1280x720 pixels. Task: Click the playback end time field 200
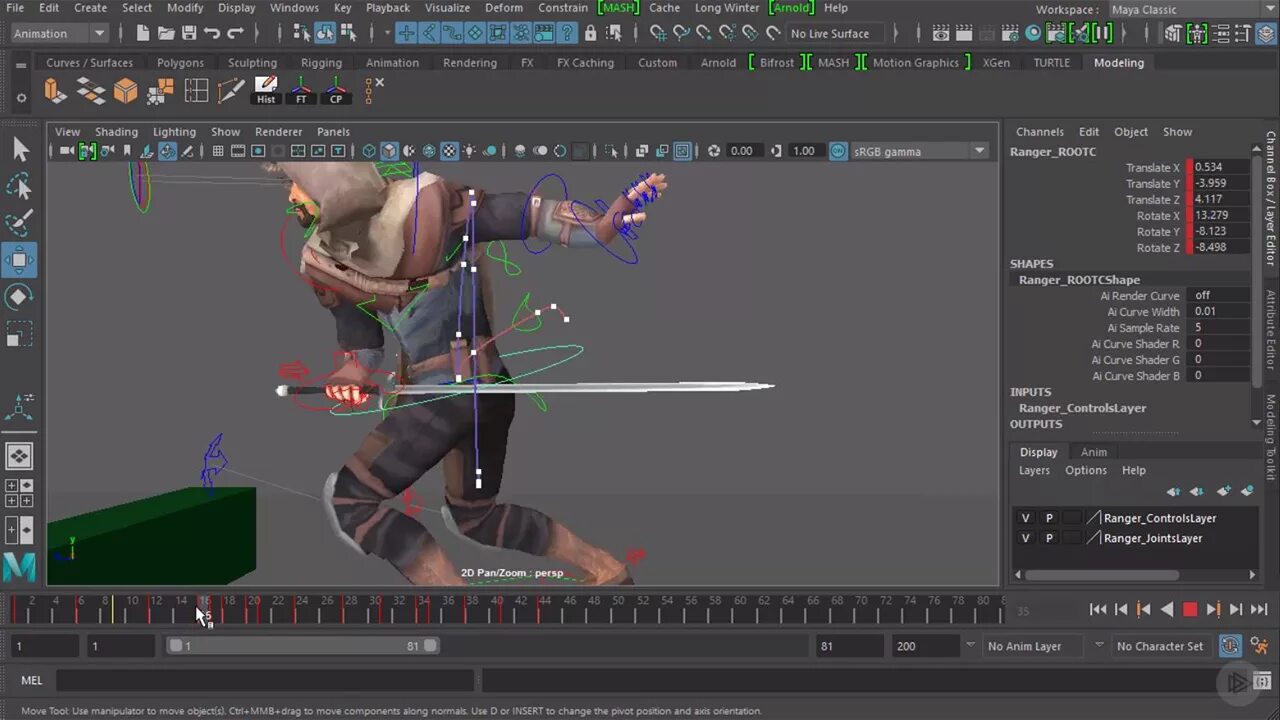click(x=924, y=646)
